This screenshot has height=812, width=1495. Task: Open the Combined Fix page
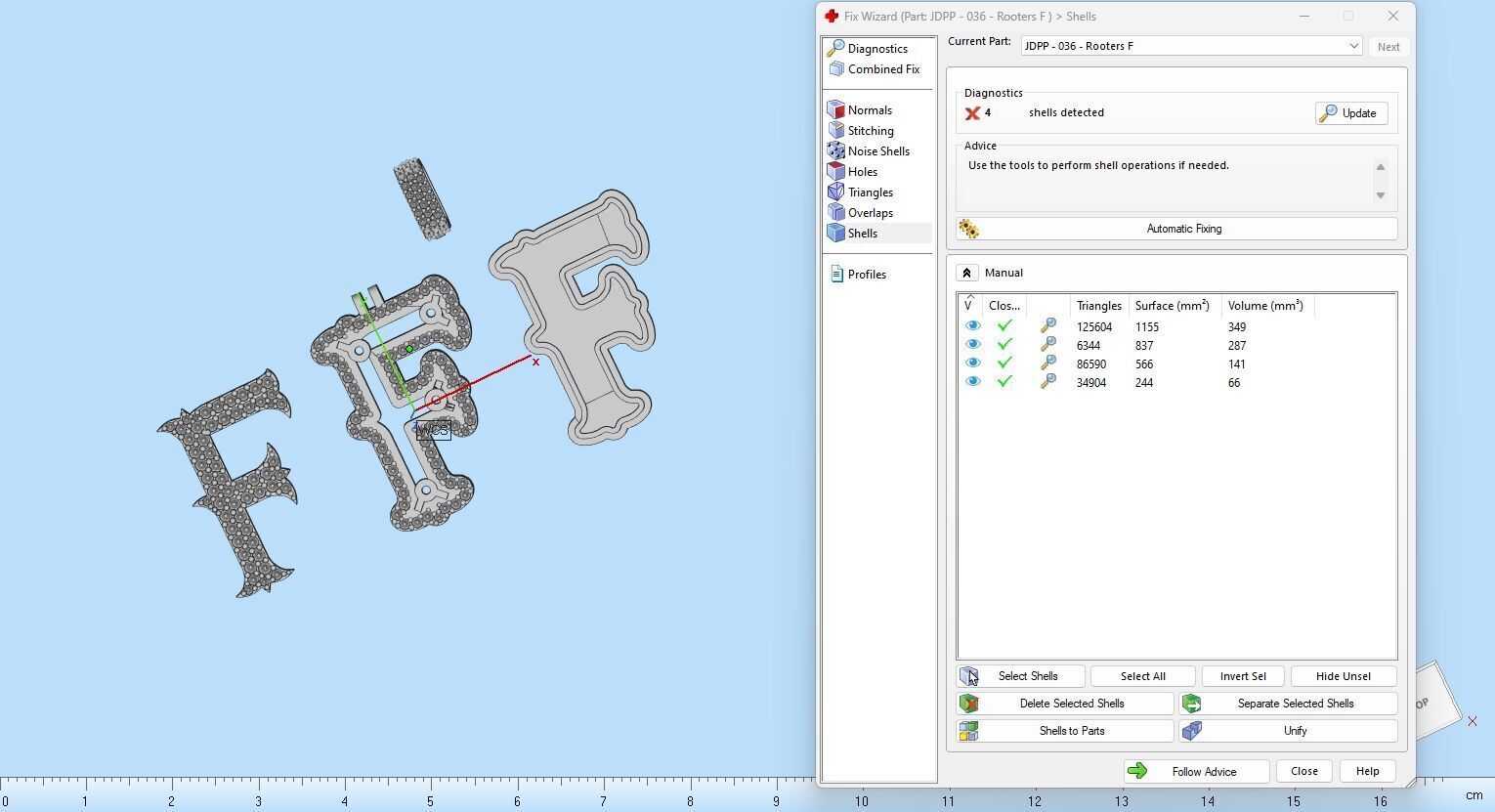[x=874, y=69]
